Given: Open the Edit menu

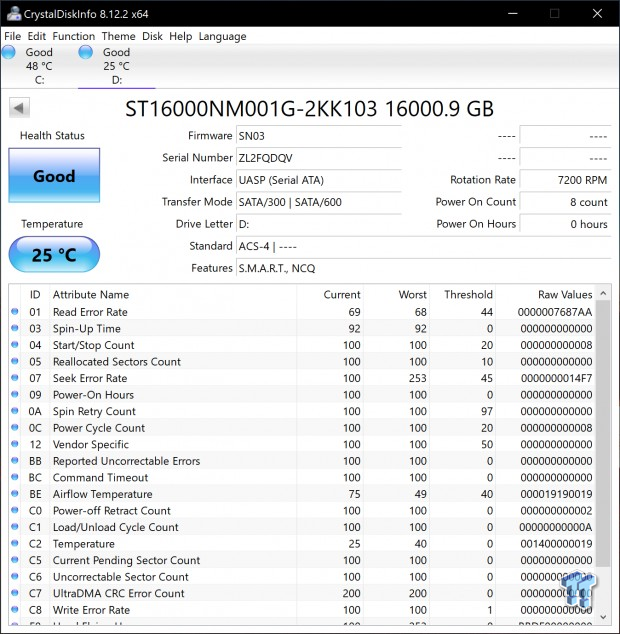Looking at the screenshot, I should [36, 36].
